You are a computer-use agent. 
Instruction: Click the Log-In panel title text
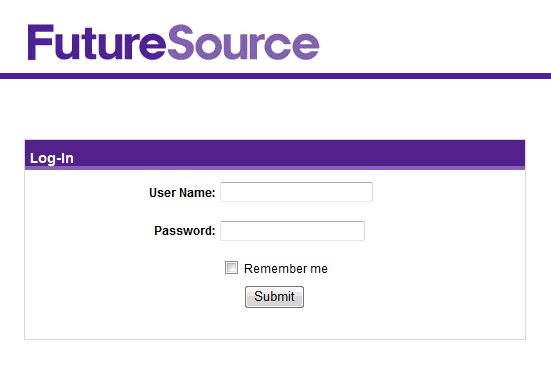[x=52, y=158]
